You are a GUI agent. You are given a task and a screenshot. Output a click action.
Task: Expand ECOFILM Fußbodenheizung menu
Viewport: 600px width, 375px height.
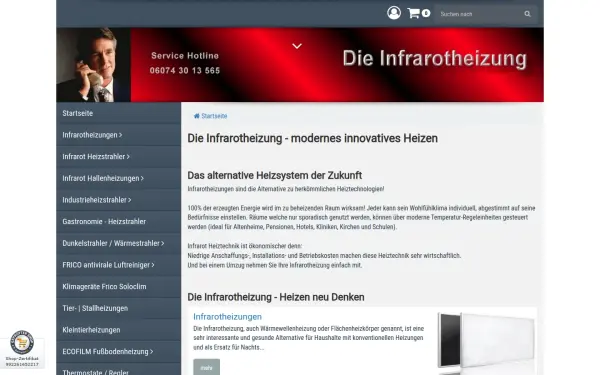tap(119, 352)
